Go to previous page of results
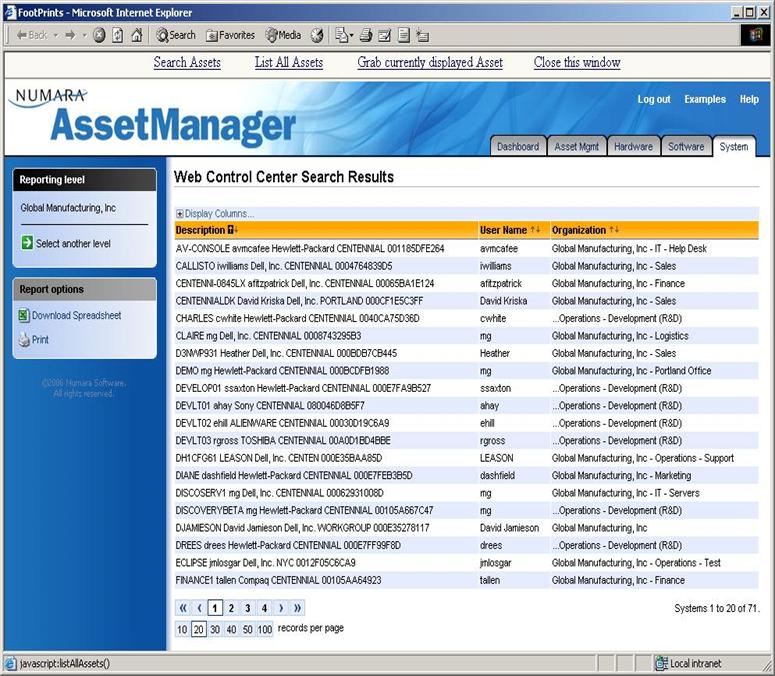This screenshot has width=775, height=676. pyautogui.click(x=199, y=608)
